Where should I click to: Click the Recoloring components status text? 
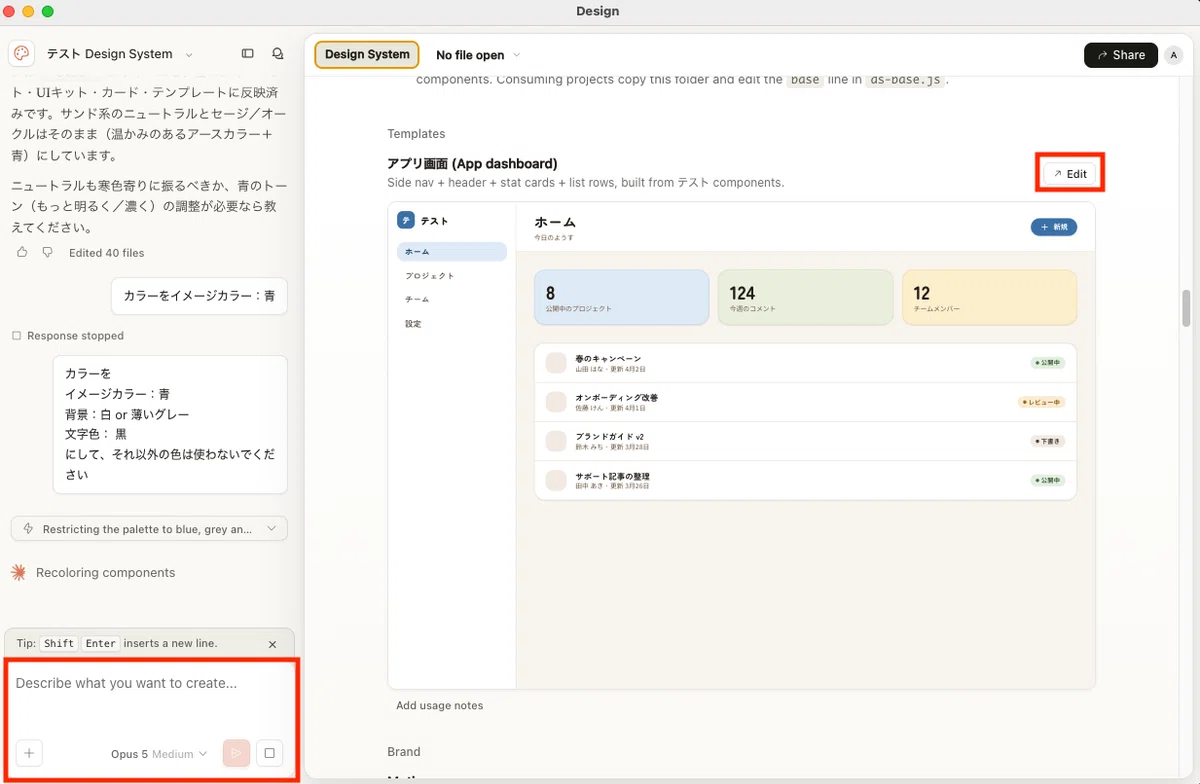pos(105,573)
